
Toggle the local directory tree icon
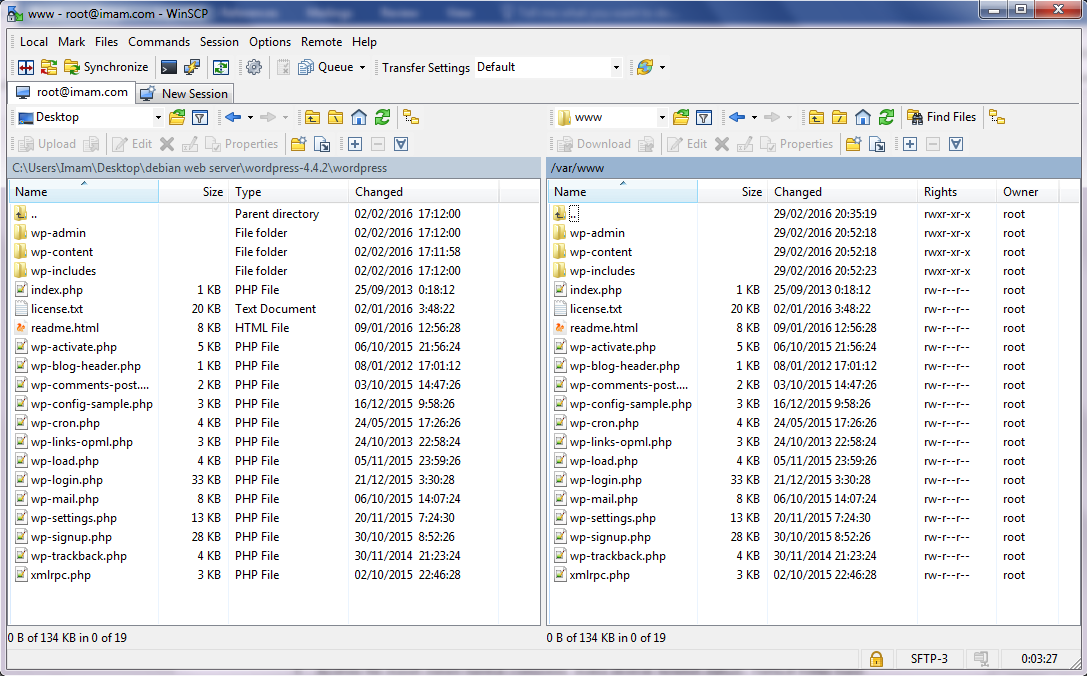pos(411,117)
